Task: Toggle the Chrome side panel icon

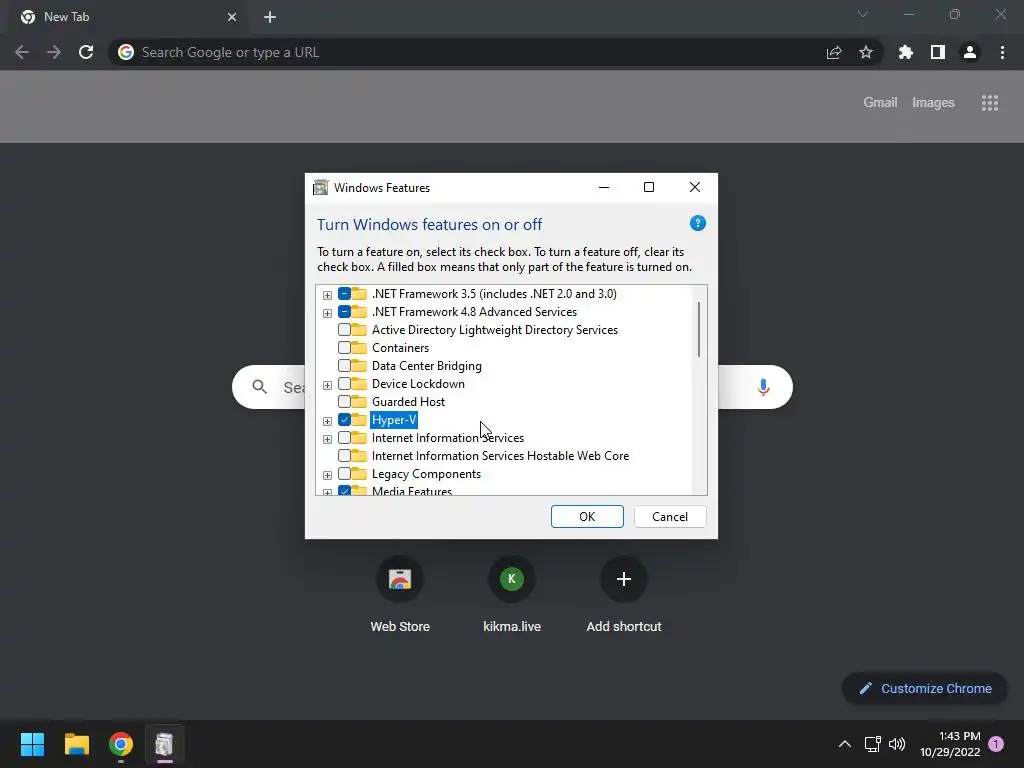Action: [938, 52]
